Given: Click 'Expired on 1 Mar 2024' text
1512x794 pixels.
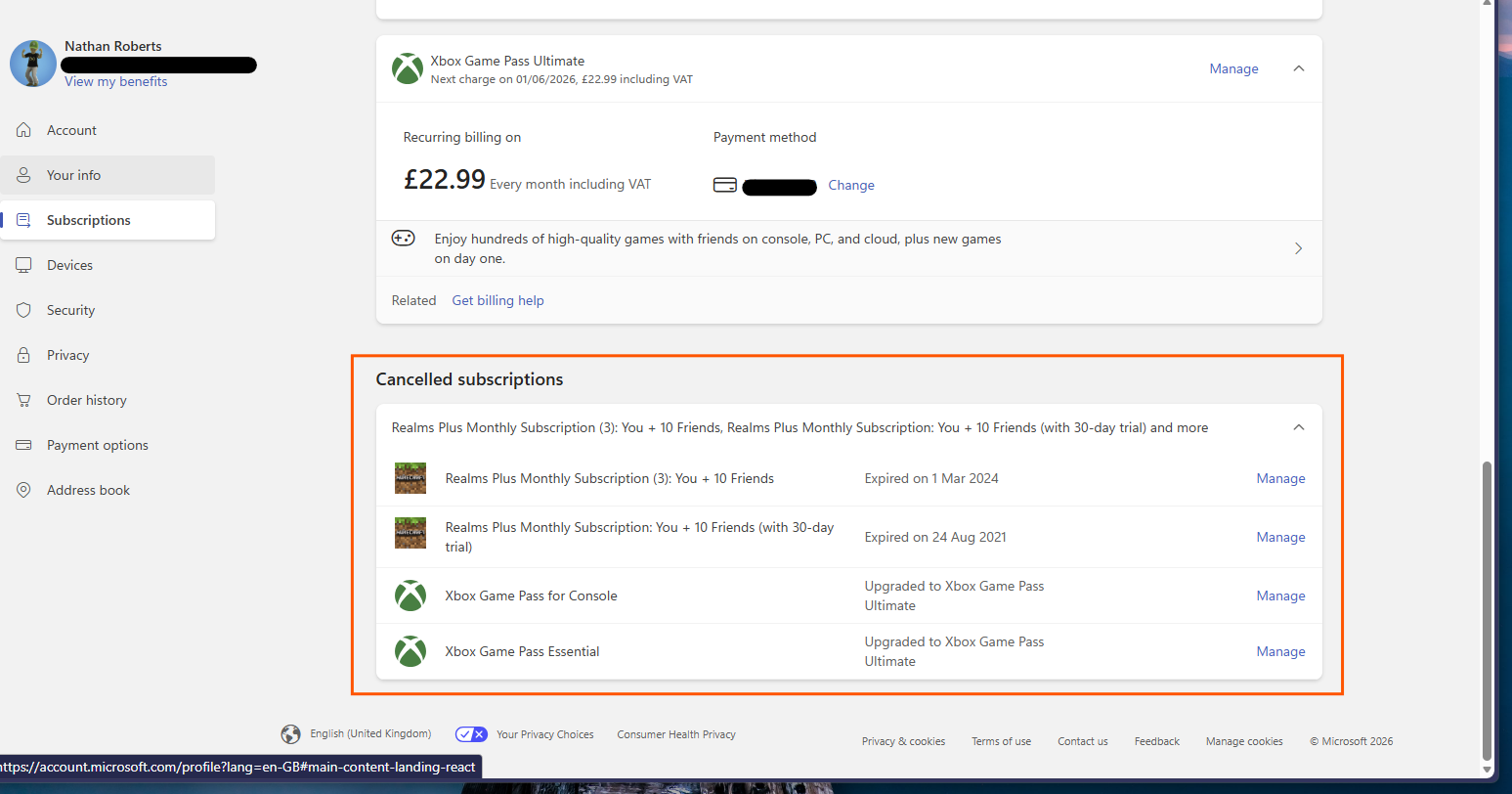Looking at the screenshot, I should (x=931, y=478).
